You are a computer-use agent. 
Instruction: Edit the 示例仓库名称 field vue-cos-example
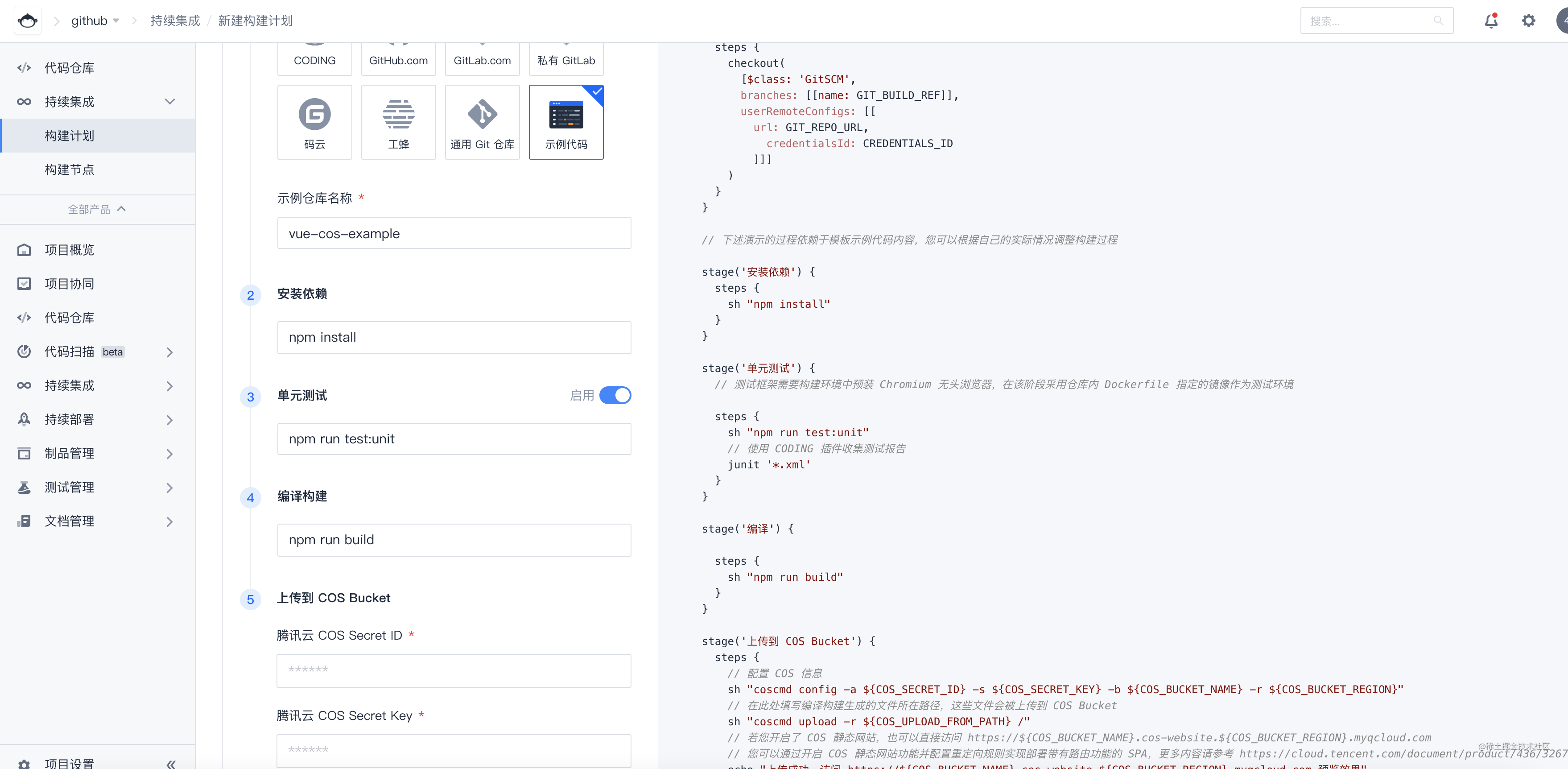[454, 233]
